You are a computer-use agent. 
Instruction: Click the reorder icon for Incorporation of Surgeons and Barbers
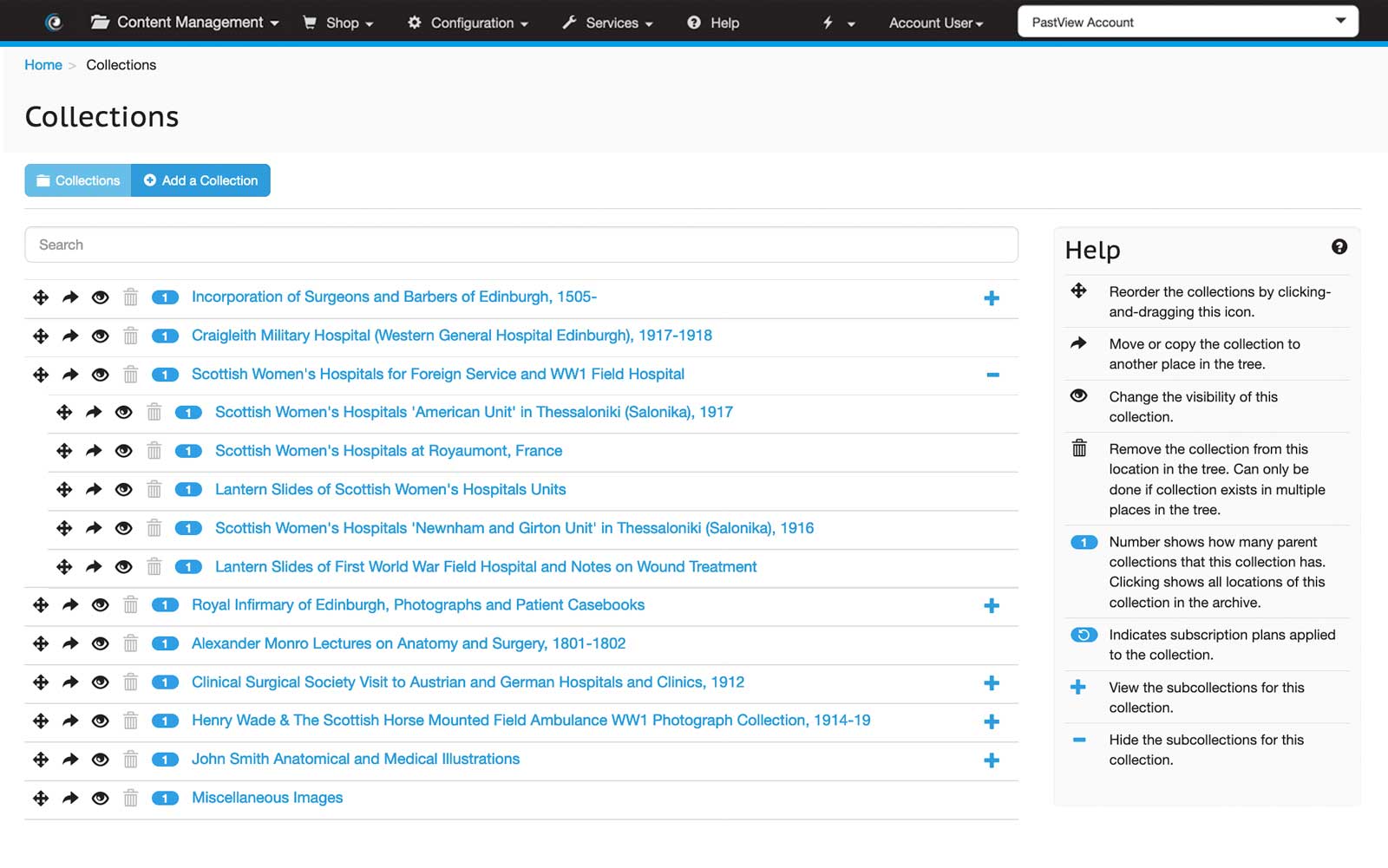tap(40, 297)
